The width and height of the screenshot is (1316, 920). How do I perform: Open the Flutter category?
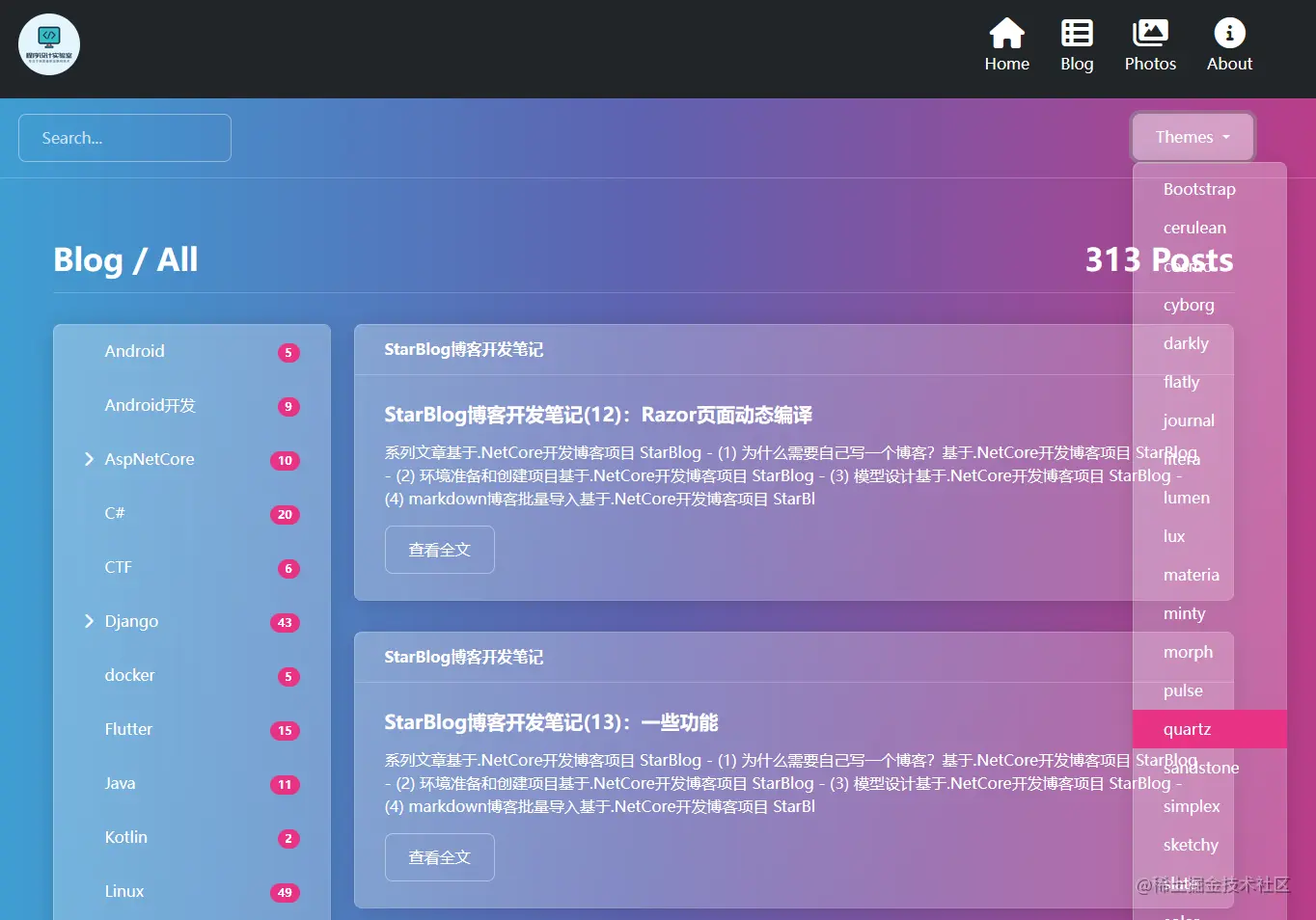[128, 729]
